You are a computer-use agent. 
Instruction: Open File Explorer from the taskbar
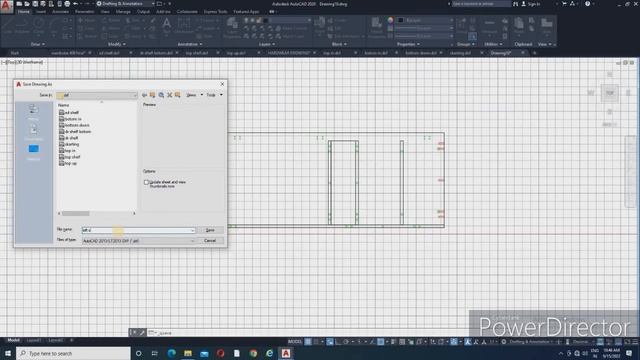[x=188, y=353]
